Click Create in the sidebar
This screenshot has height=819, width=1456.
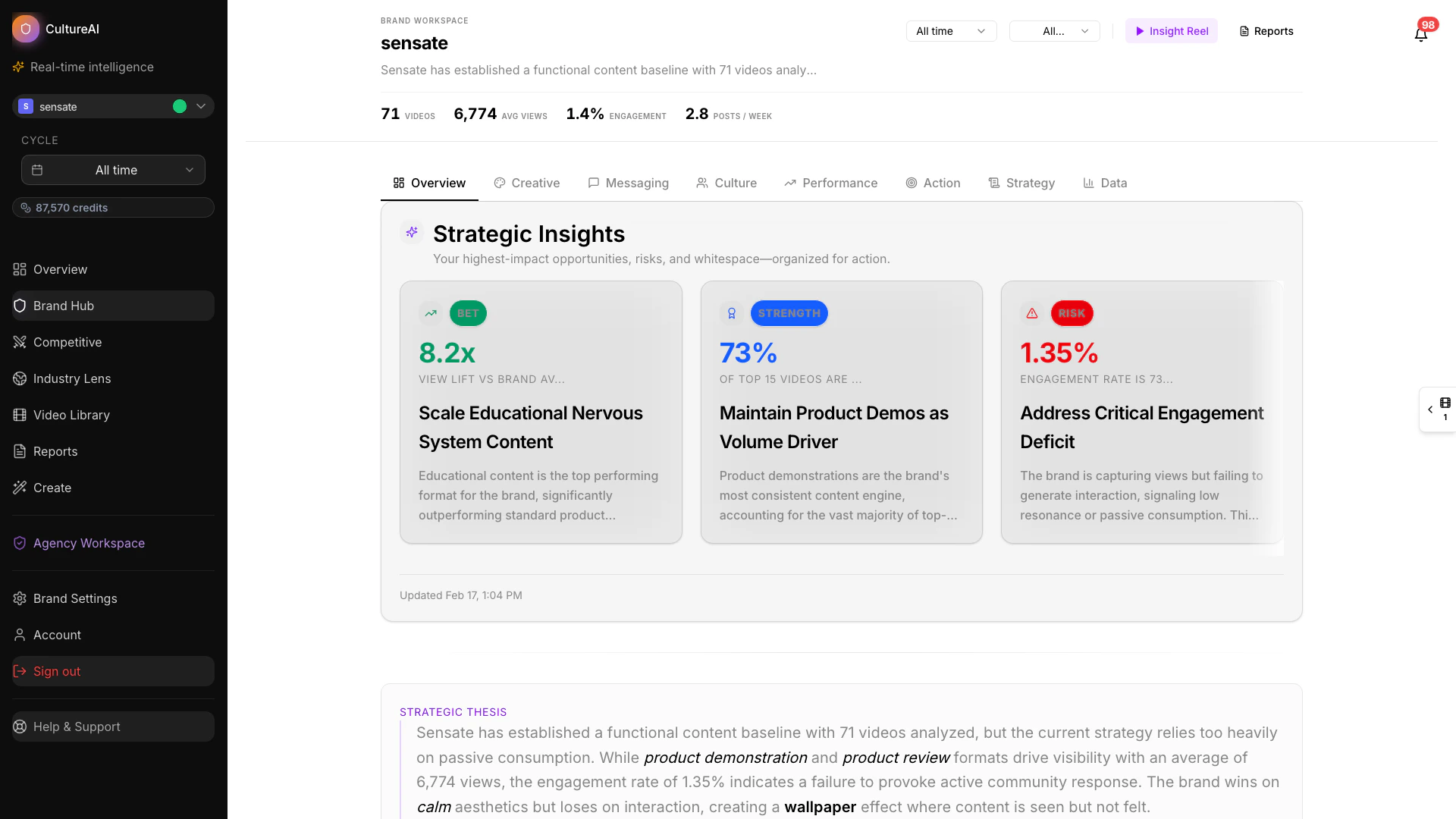tap(52, 488)
